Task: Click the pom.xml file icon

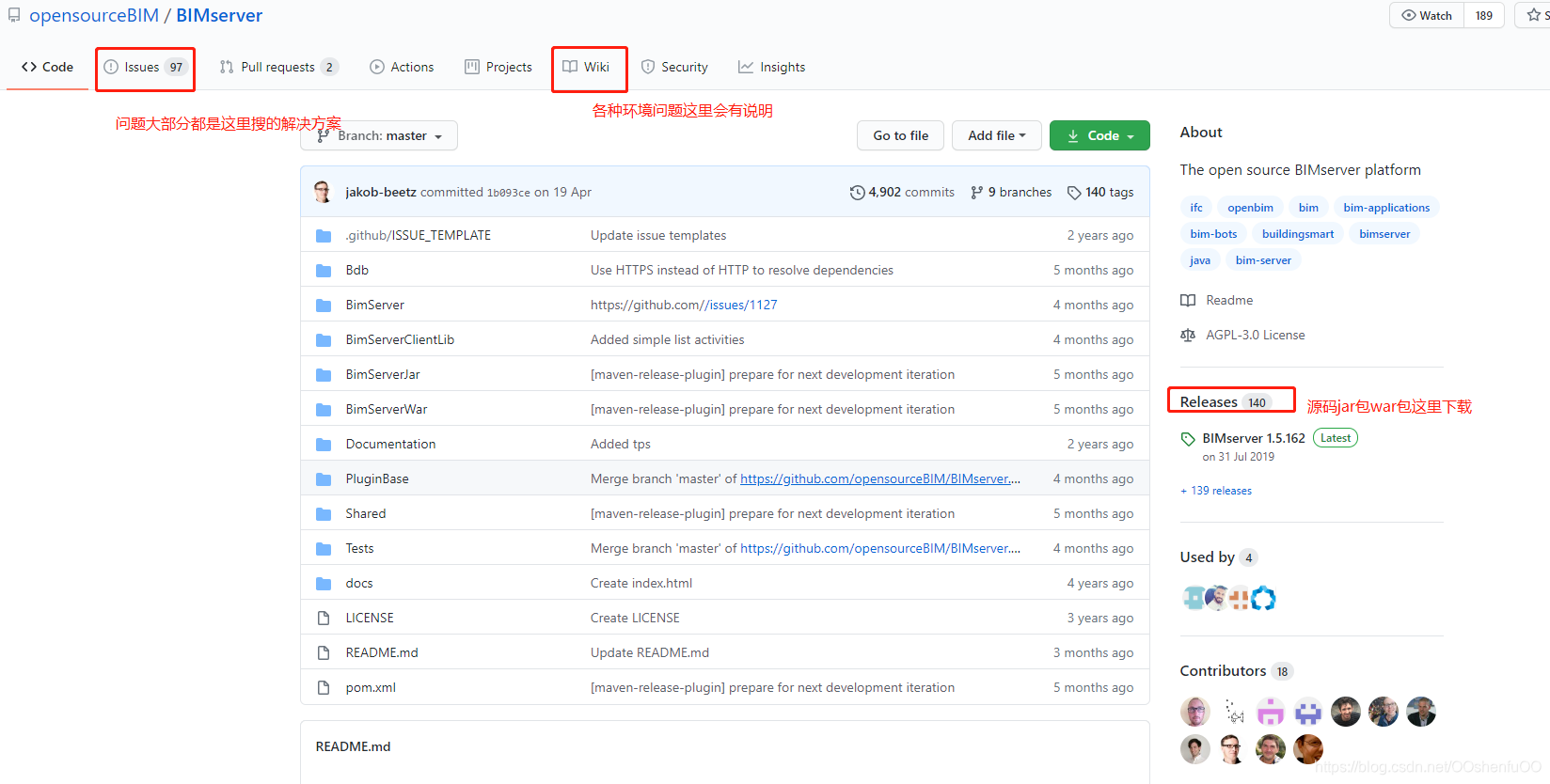Action: [324, 687]
